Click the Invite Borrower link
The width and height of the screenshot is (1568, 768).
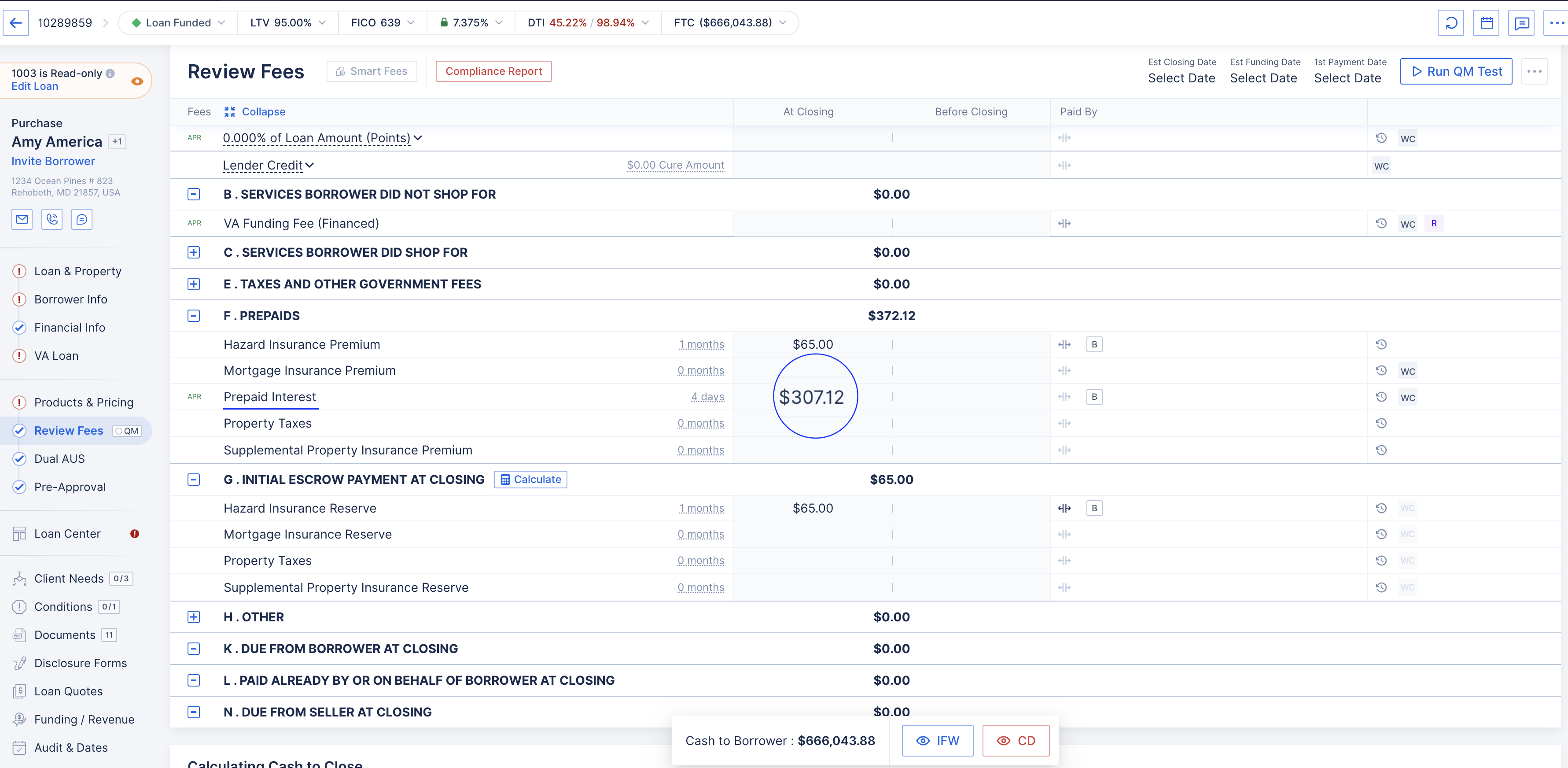(x=53, y=162)
